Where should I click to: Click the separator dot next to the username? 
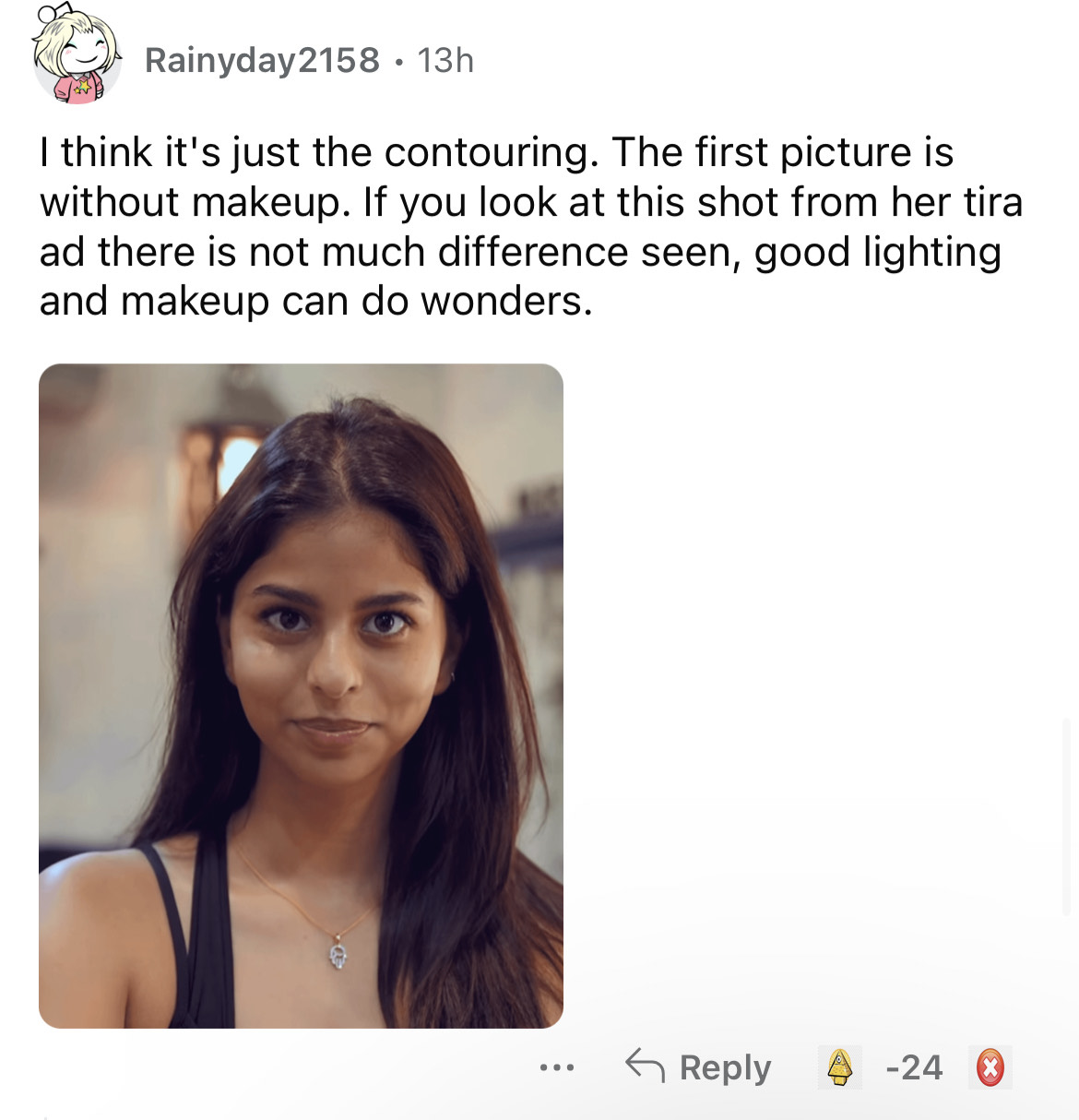(398, 62)
